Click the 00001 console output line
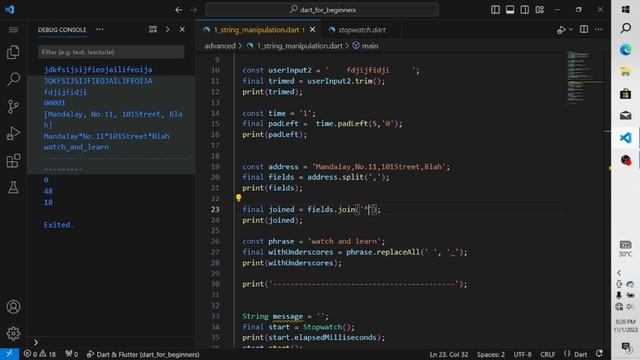This screenshot has height=360, width=640. (x=54, y=103)
